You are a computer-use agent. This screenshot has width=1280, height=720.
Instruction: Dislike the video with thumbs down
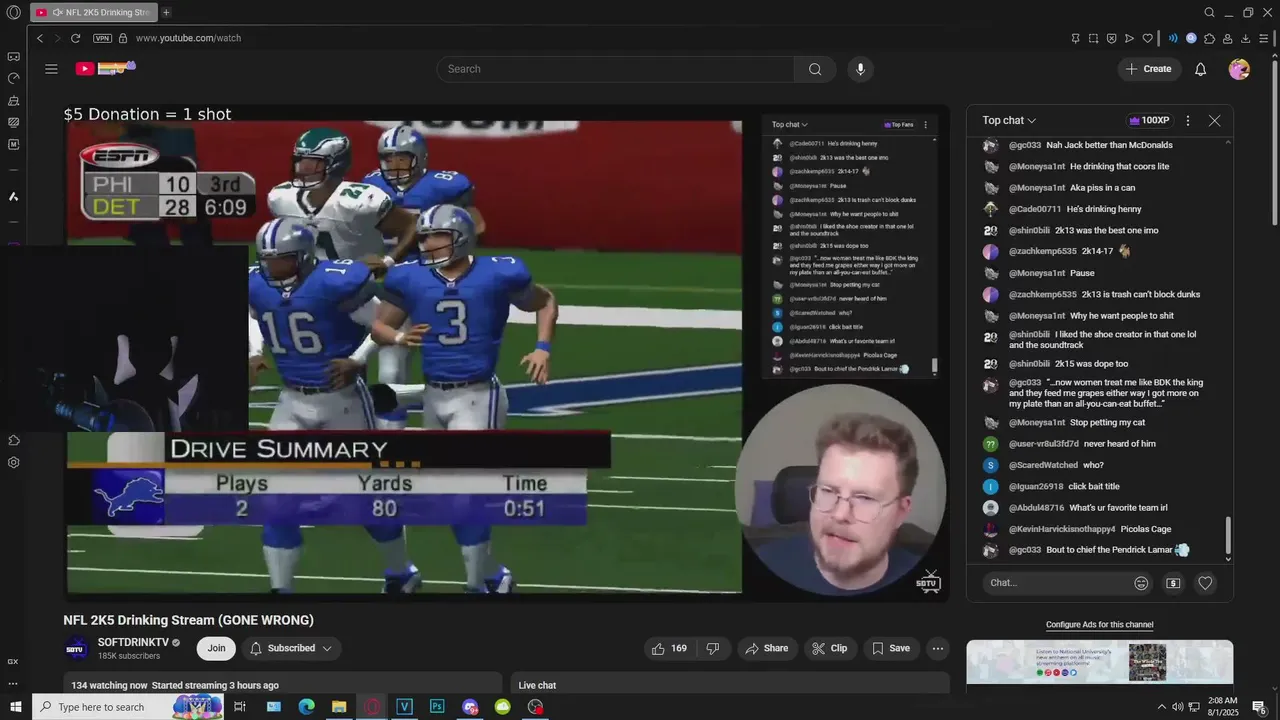click(x=713, y=648)
